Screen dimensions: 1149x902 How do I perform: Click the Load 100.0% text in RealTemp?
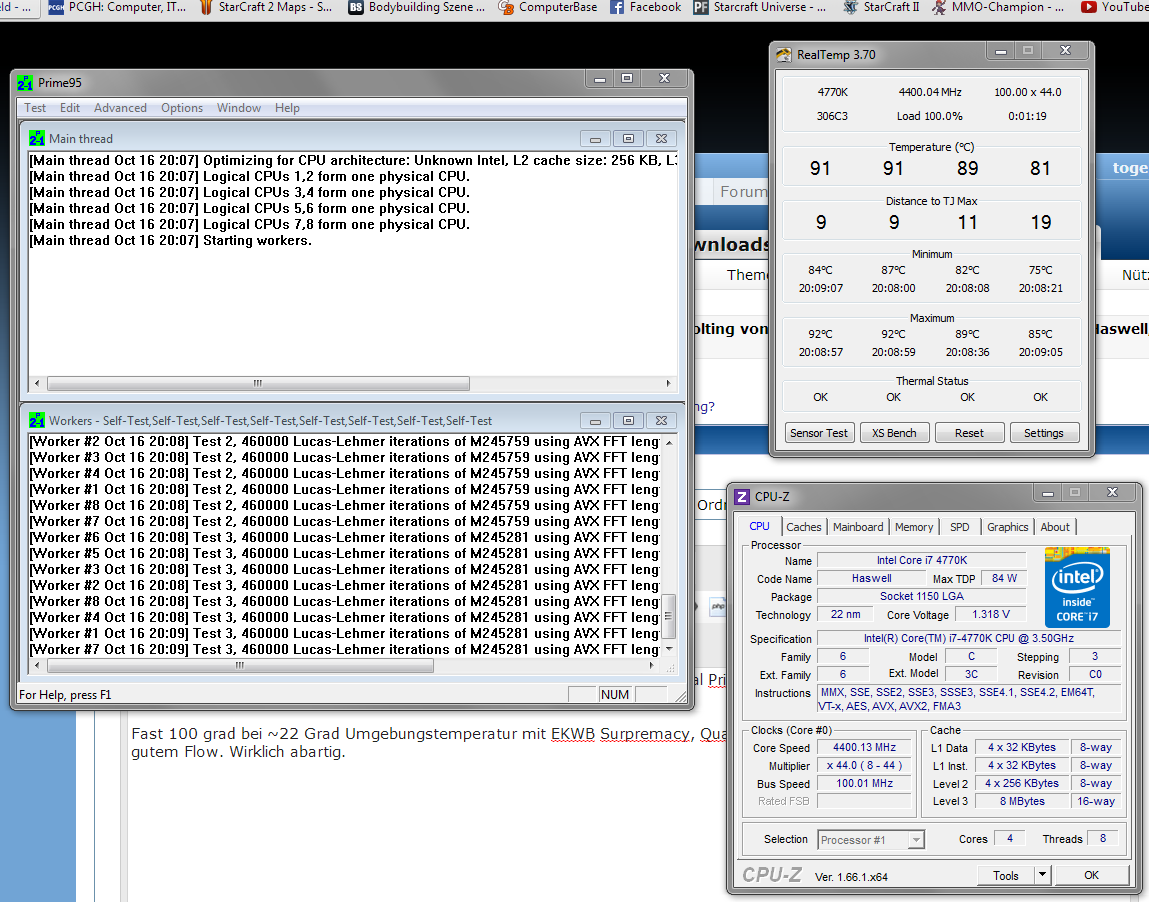[929, 116]
